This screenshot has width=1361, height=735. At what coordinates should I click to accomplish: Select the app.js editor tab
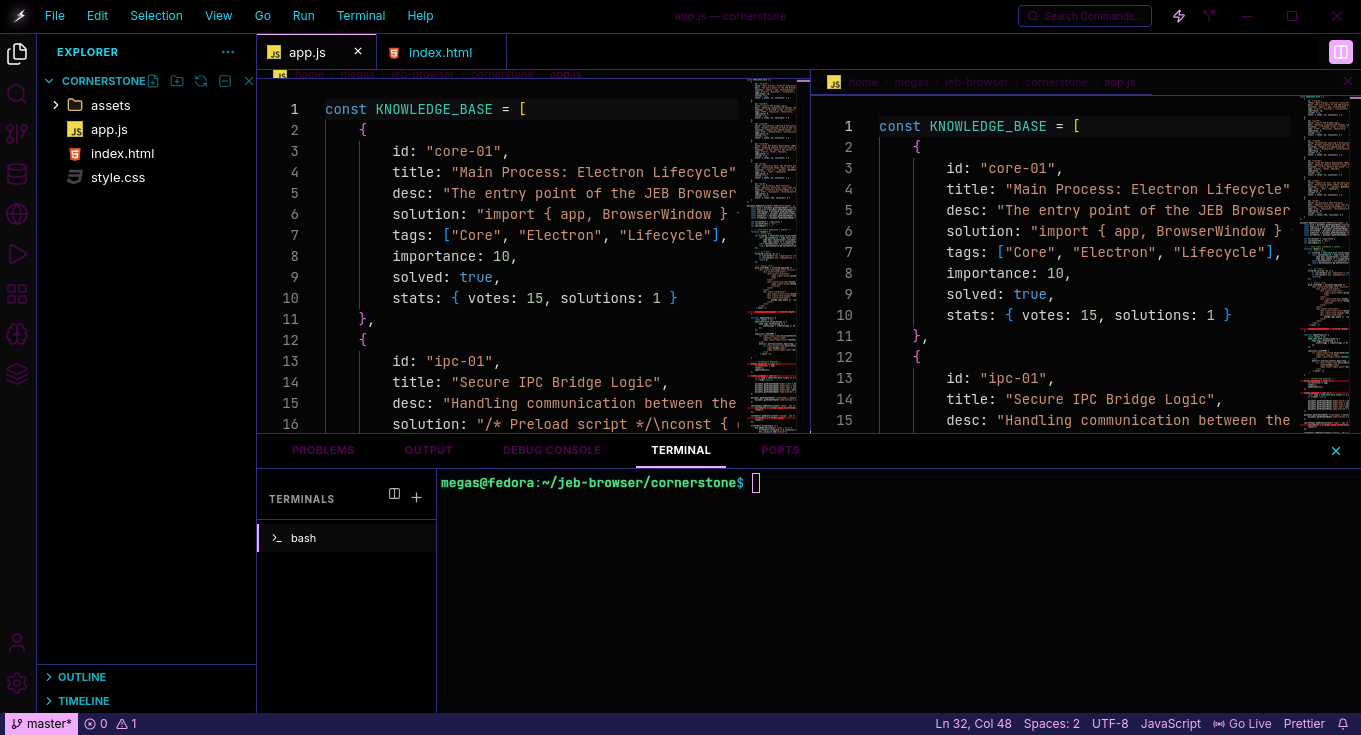(x=316, y=52)
